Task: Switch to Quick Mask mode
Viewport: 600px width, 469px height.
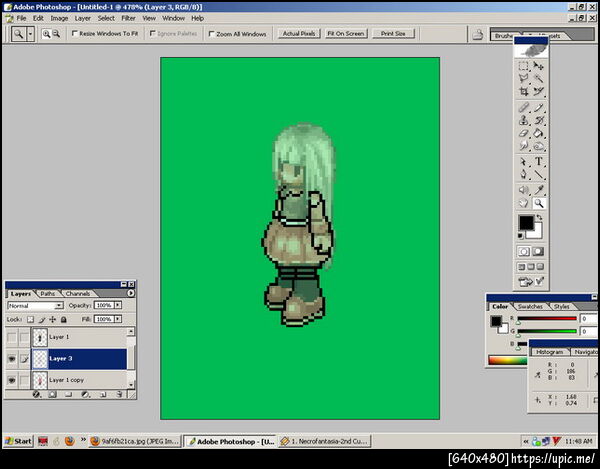Action: tap(538, 251)
